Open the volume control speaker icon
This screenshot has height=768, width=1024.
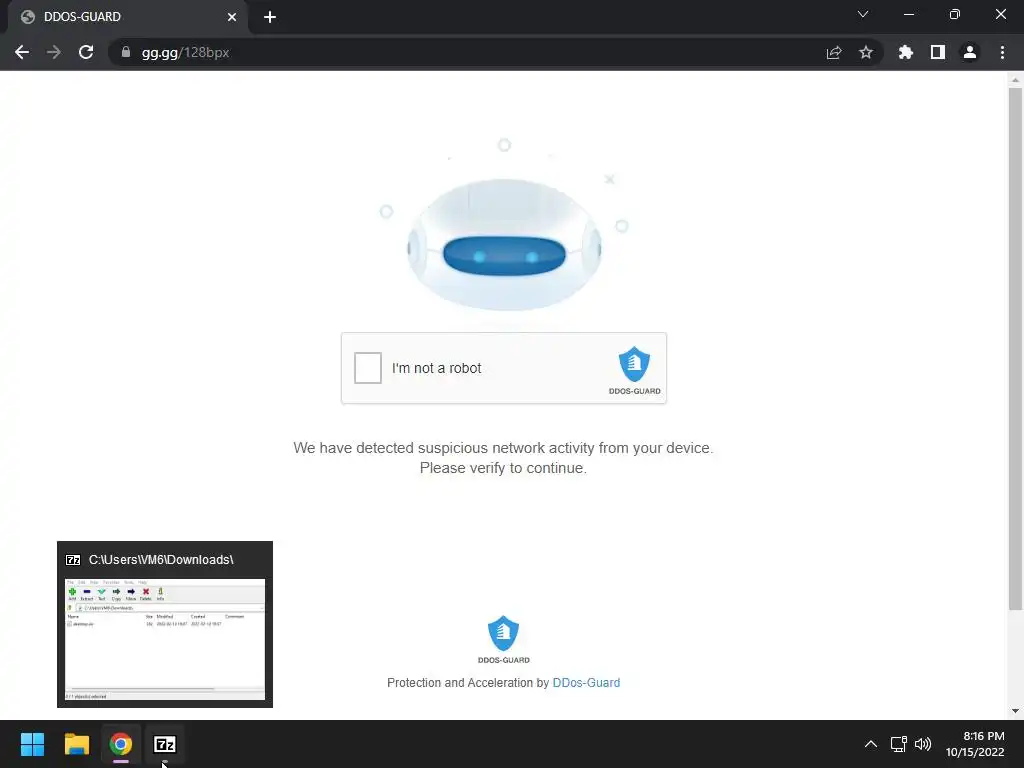click(923, 744)
